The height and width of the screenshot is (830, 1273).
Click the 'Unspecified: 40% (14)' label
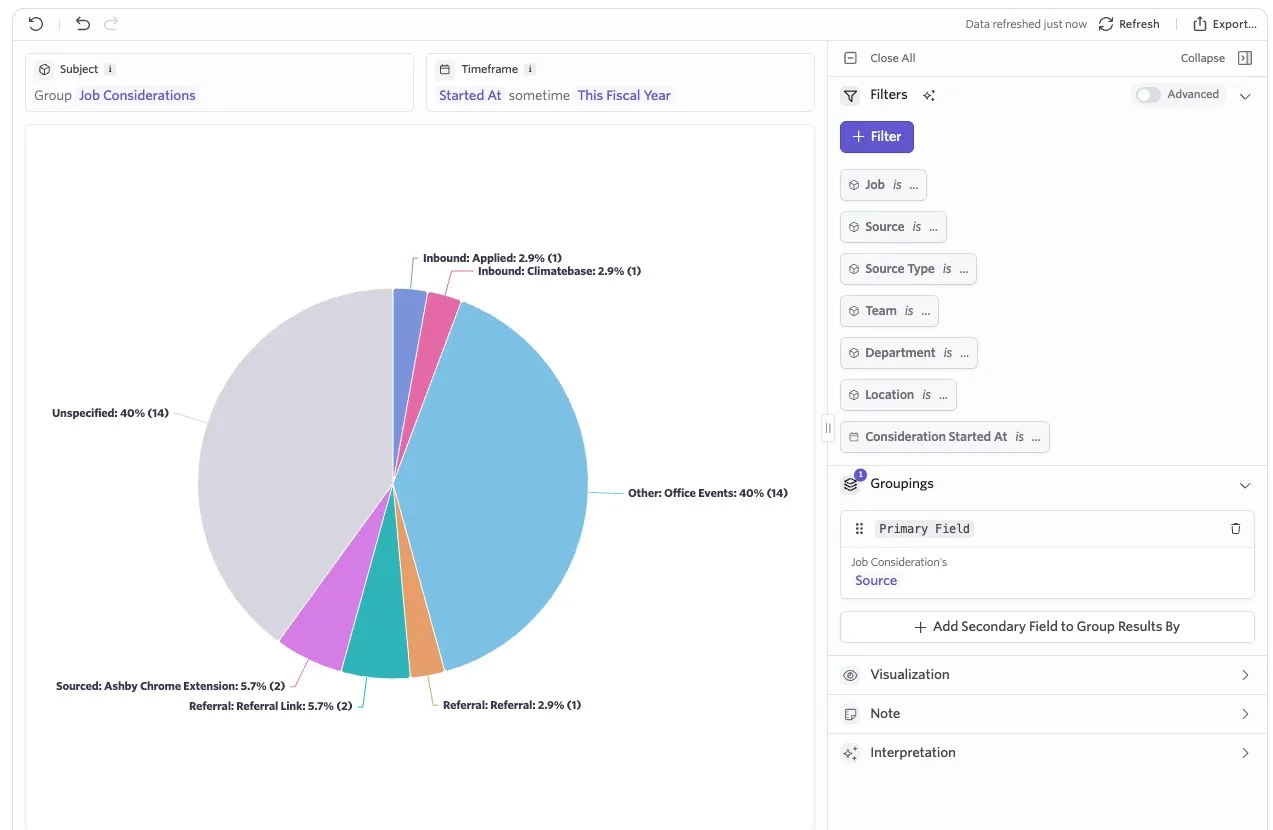tap(110, 413)
